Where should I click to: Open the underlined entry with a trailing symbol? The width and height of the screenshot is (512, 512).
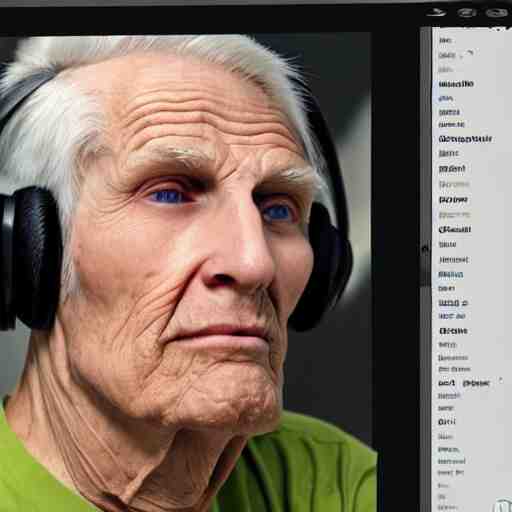click(x=453, y=303)
